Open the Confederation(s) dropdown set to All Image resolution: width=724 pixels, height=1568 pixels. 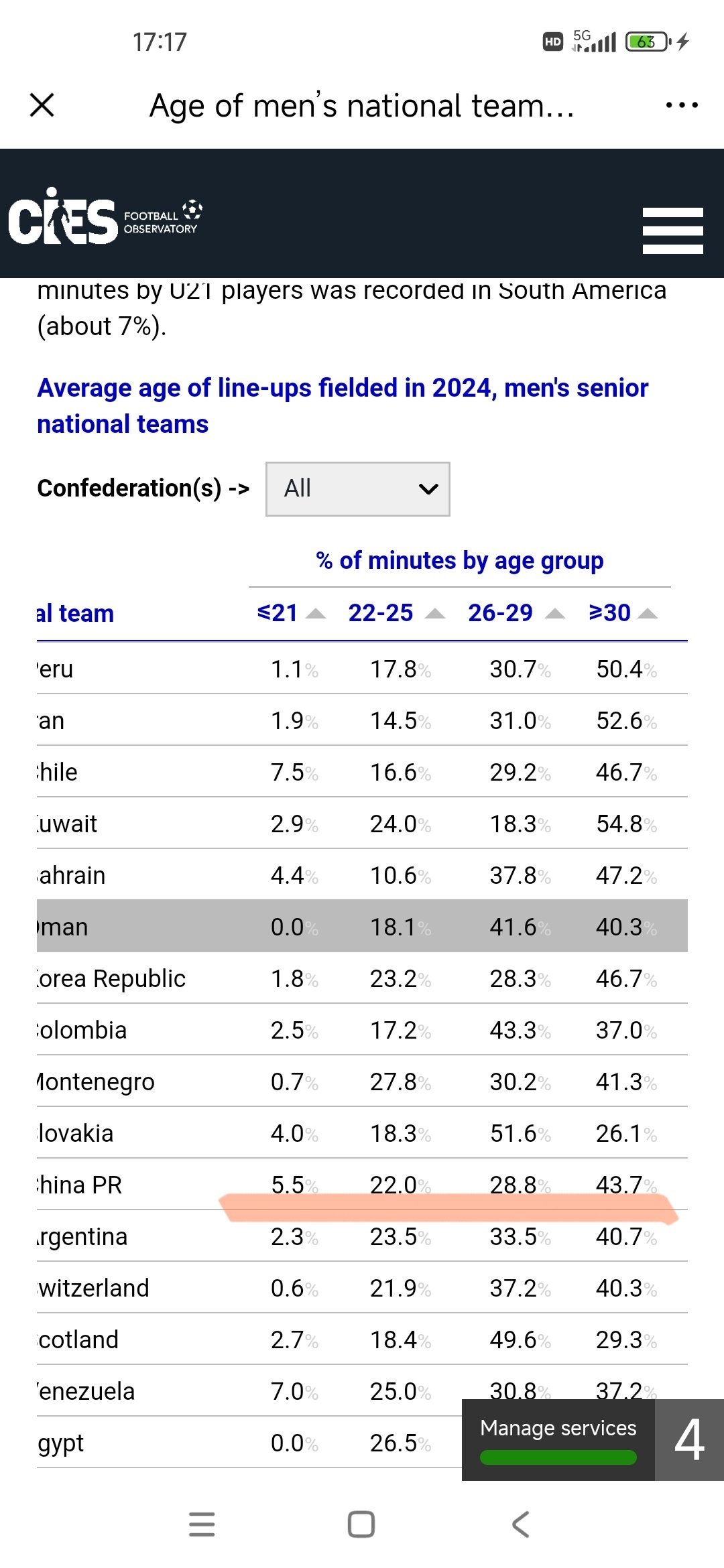pyautogui.click(x=357, y=489)
